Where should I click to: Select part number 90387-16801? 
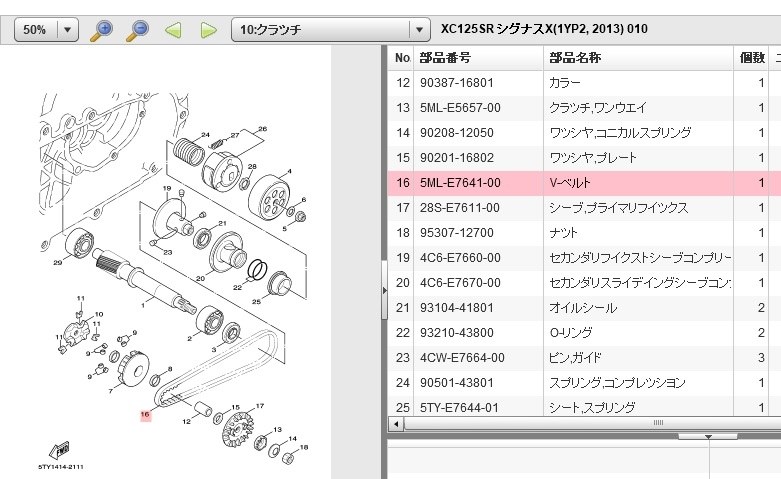coord(457,83)
